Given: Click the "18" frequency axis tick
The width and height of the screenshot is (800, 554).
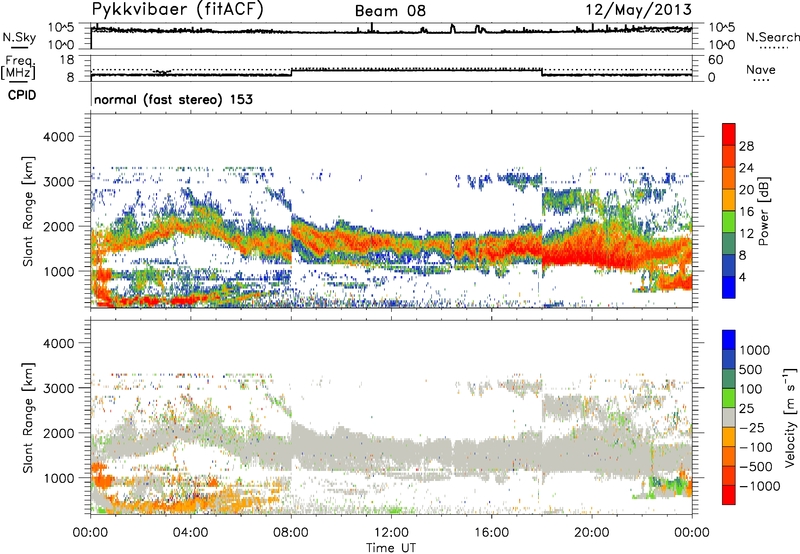Looking at the screenshot, I should tap(67, 60).
